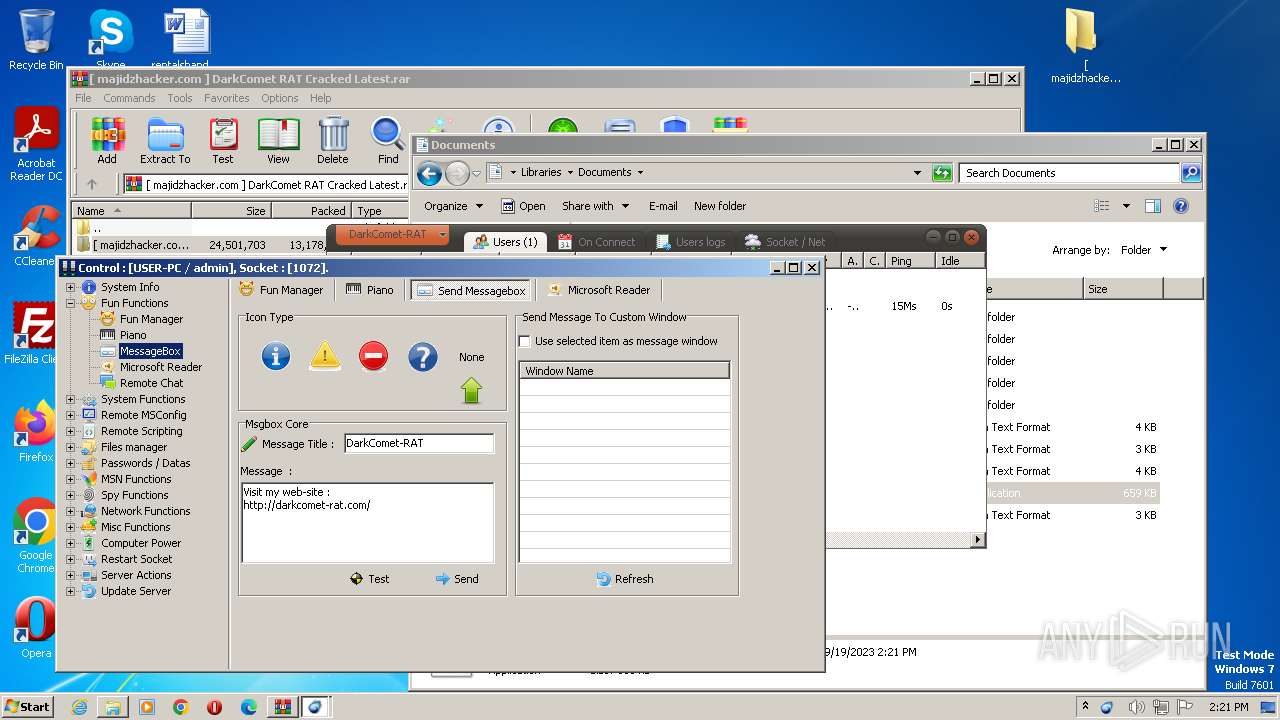Select Server Actions tree item
Image resolution: width=1280 pixels, height=720 pixels.
tap(136, 575)
